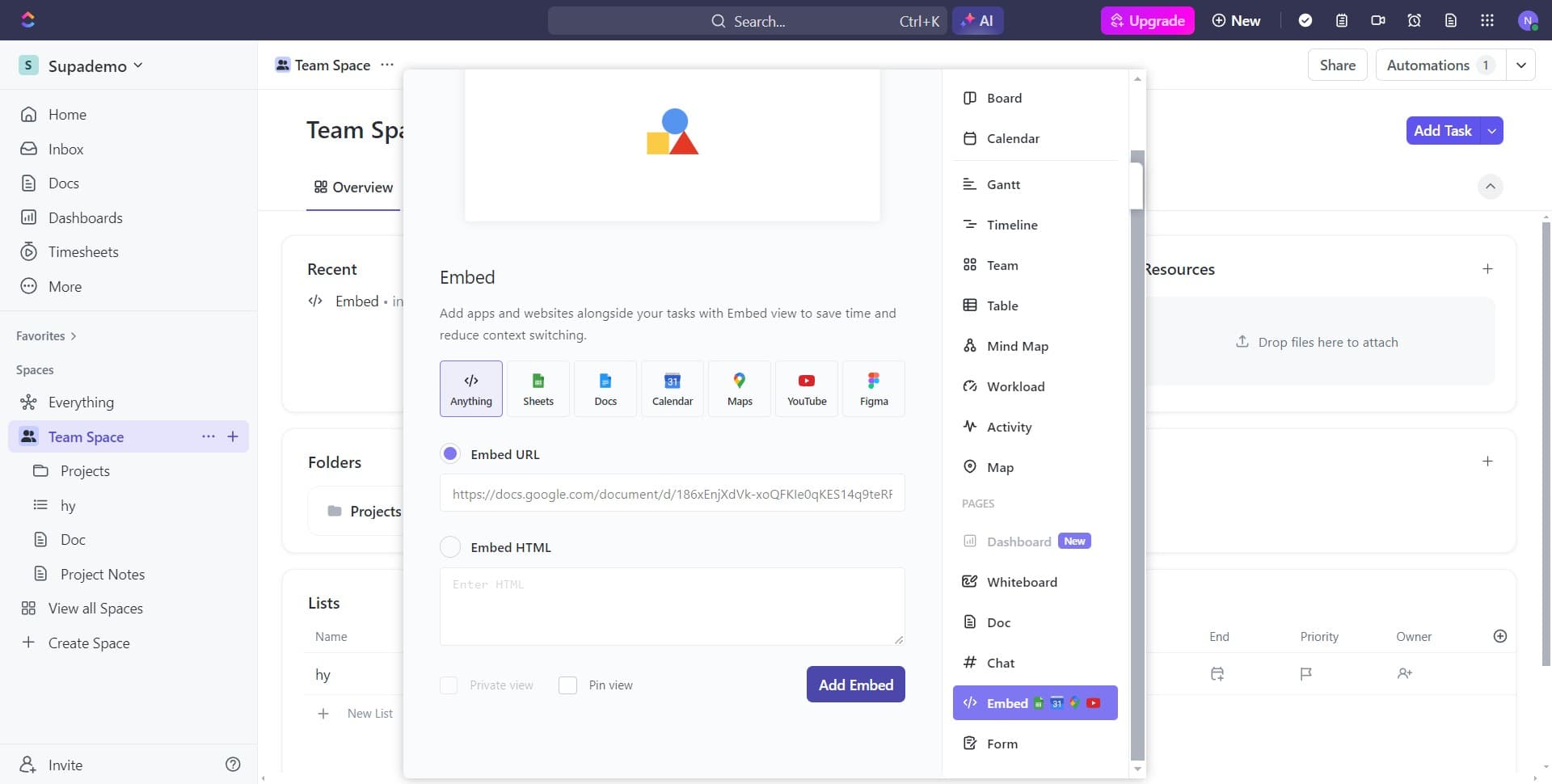Click inside the Embed URL input field
The image size is (1552, 784).
672,493
